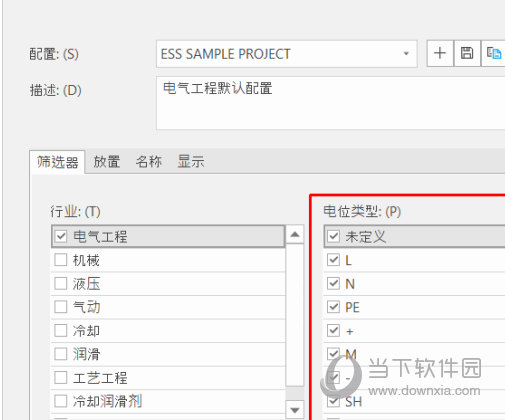Uncheck the L potential type
Image resolution: width=505 pixels, height=420 pixels.
coord(333,260)
